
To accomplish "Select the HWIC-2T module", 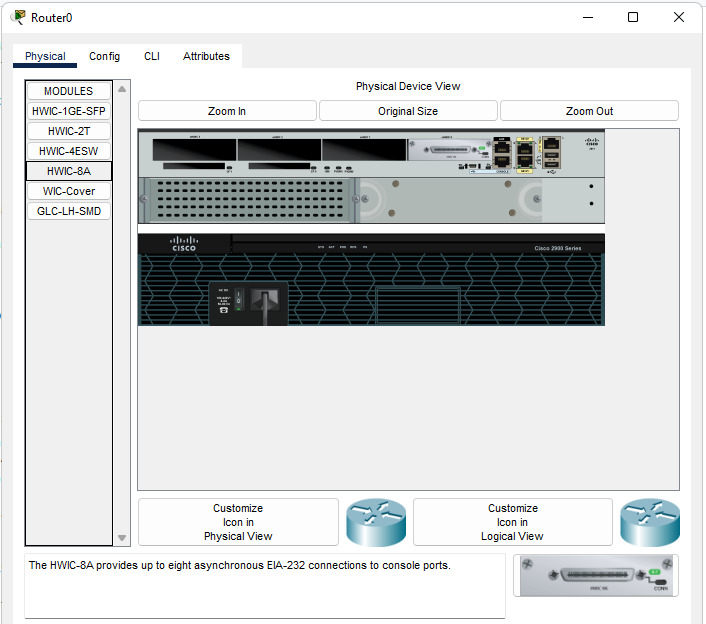I will tap(68, 131).
